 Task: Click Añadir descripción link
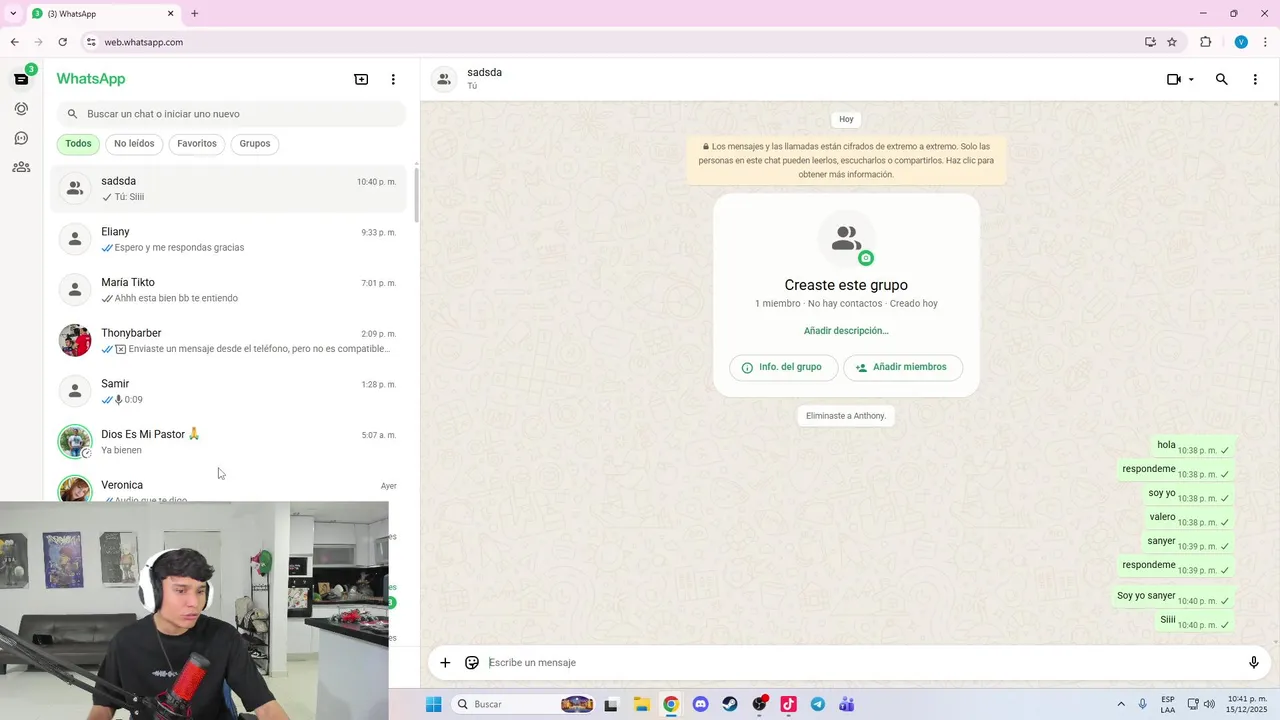click(846, 331)
